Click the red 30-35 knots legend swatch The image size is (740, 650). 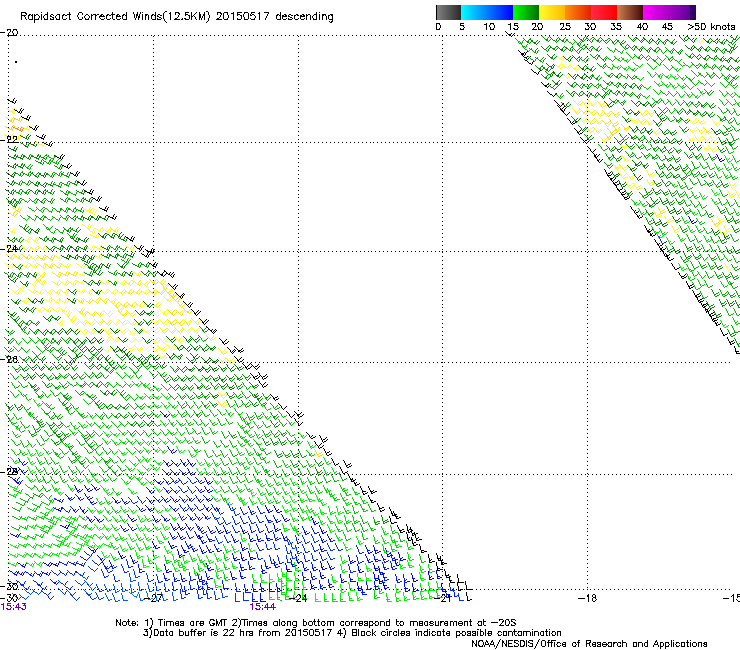point(604,12)
